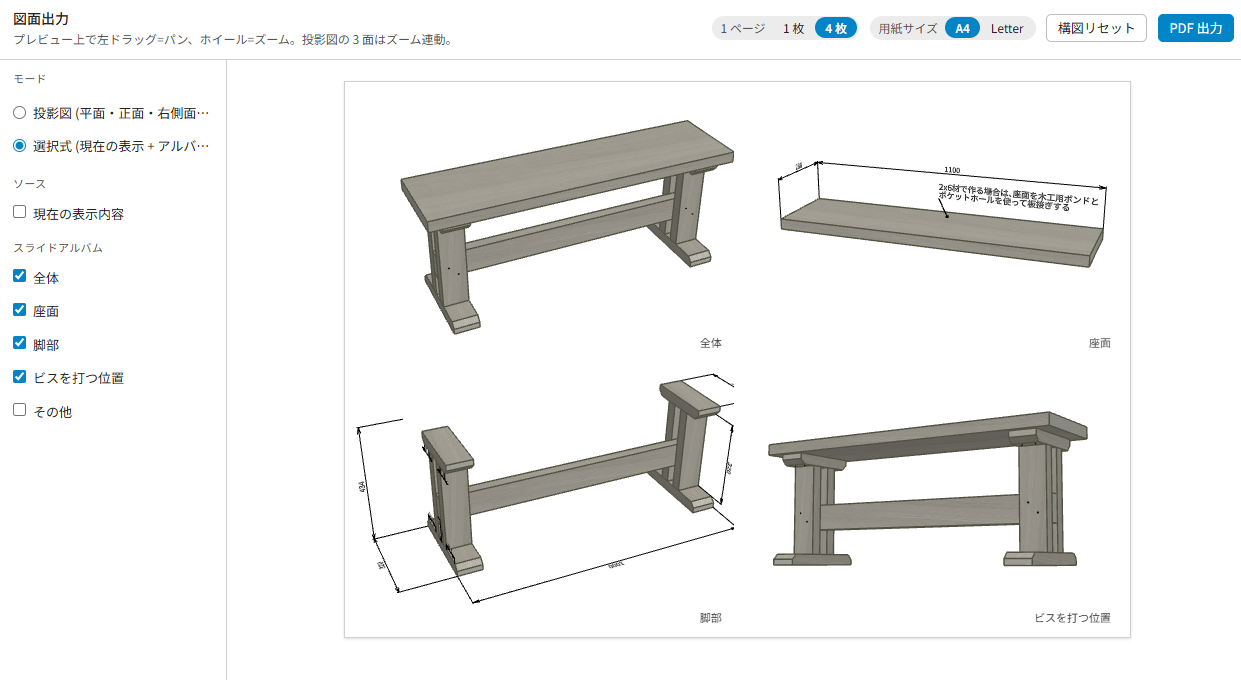Uncheck the 座面 slide checkbox
Viewport: 1241px width, 680px height.
point(19,310)
